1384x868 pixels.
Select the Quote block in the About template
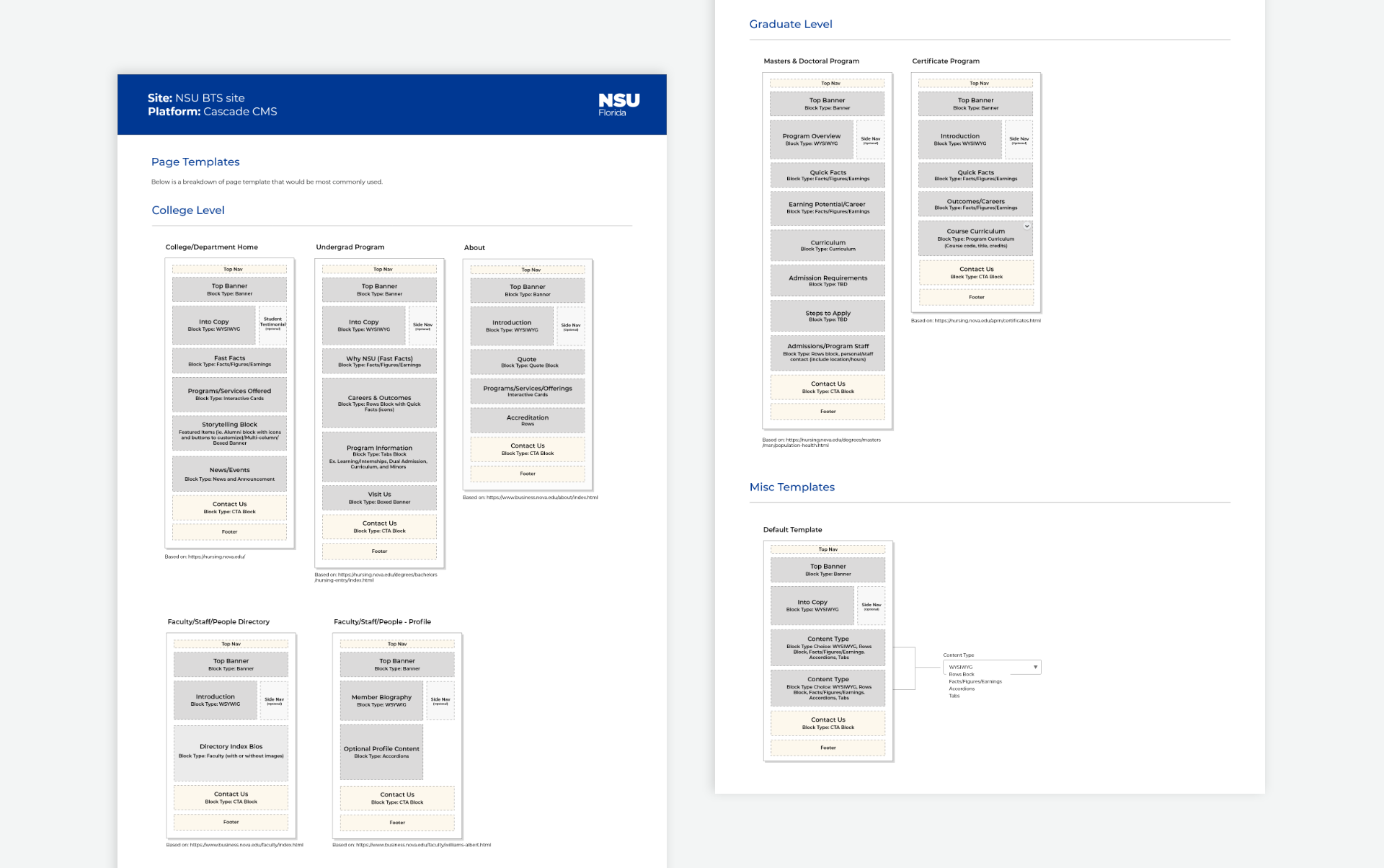[527, 361]
